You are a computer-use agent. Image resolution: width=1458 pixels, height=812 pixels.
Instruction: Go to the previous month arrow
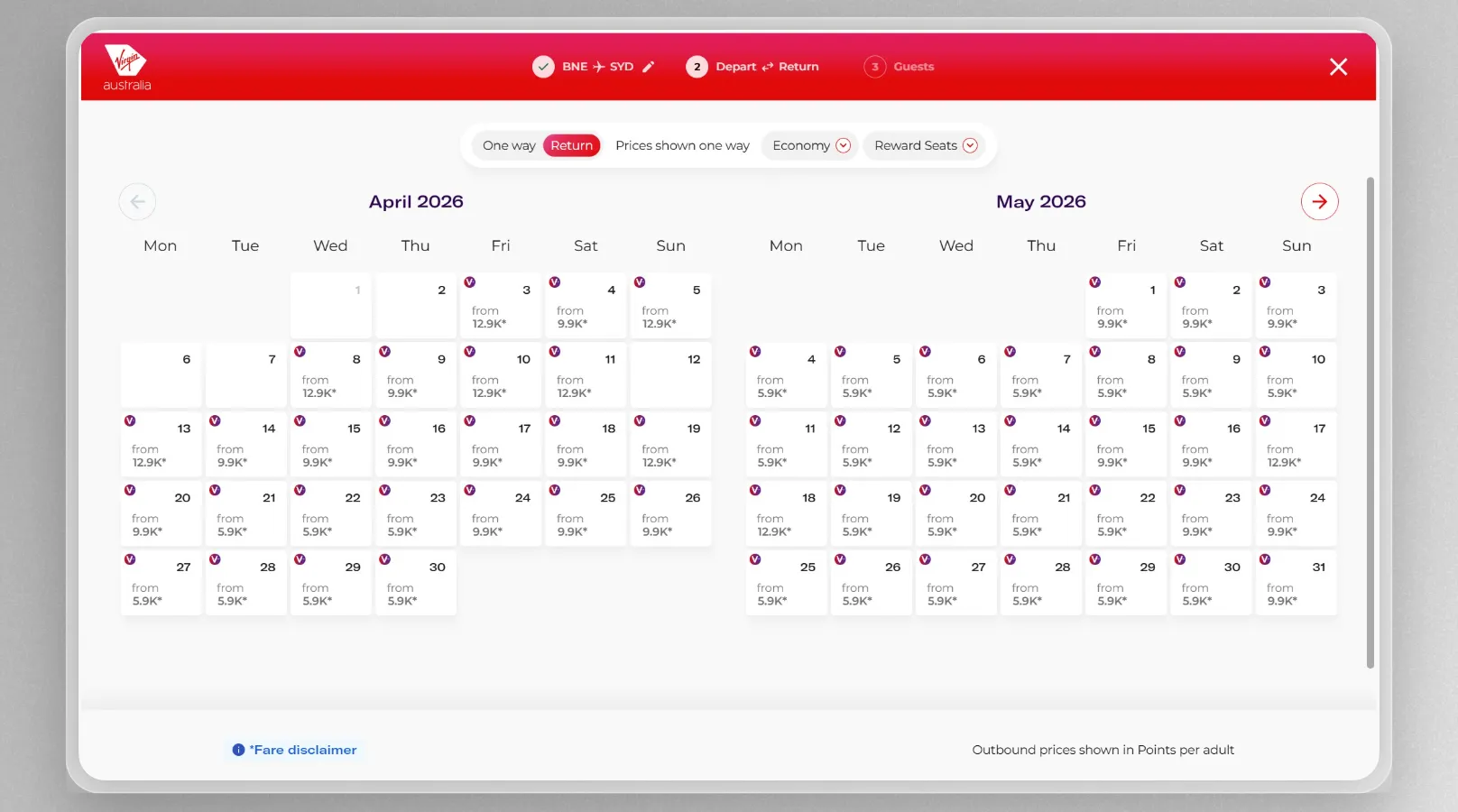pyautogui.click(x=137, y=201)
